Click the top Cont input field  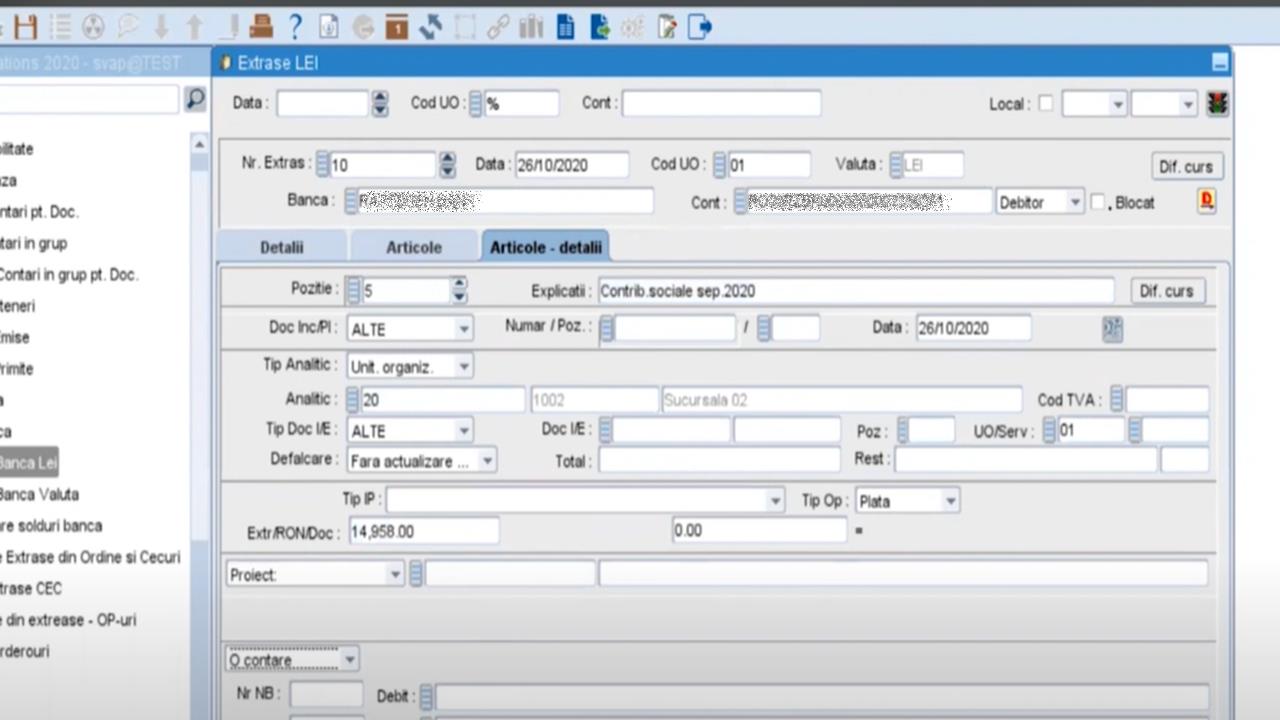tap(721, 103)
